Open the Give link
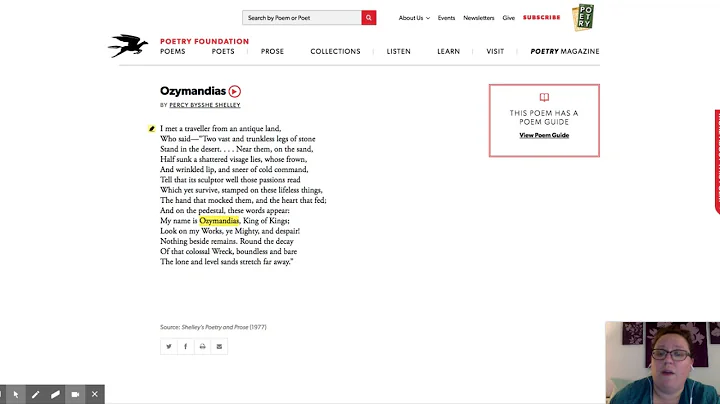The height and width of the screenshot is (404, 720). click(x=508, y=18)
